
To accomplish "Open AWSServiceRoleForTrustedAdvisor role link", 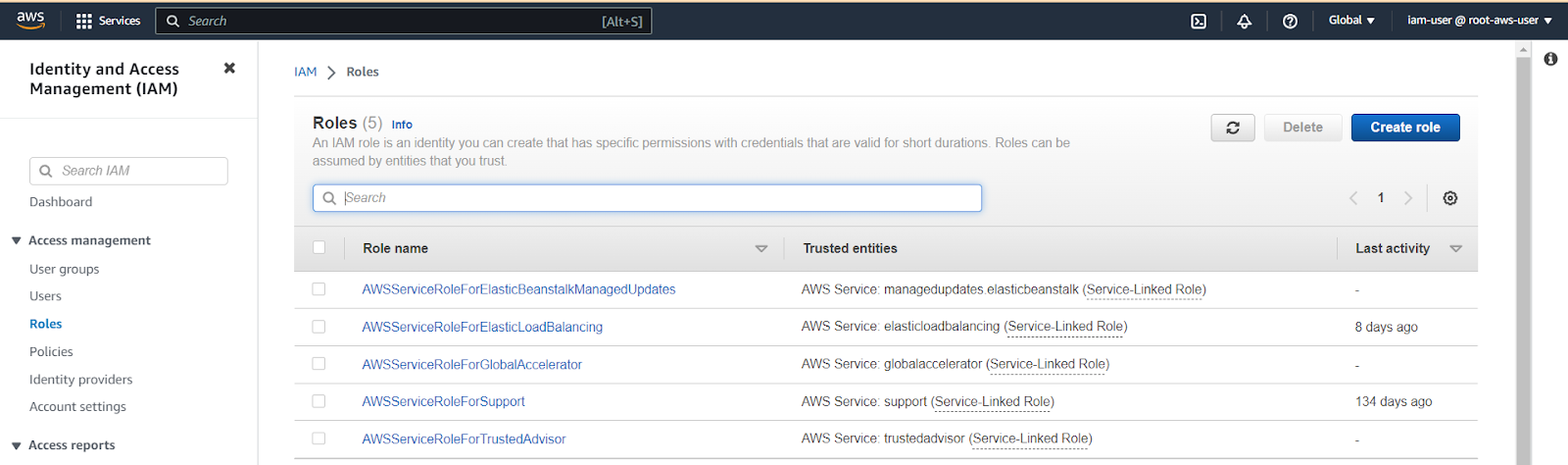I will point(464,439).
